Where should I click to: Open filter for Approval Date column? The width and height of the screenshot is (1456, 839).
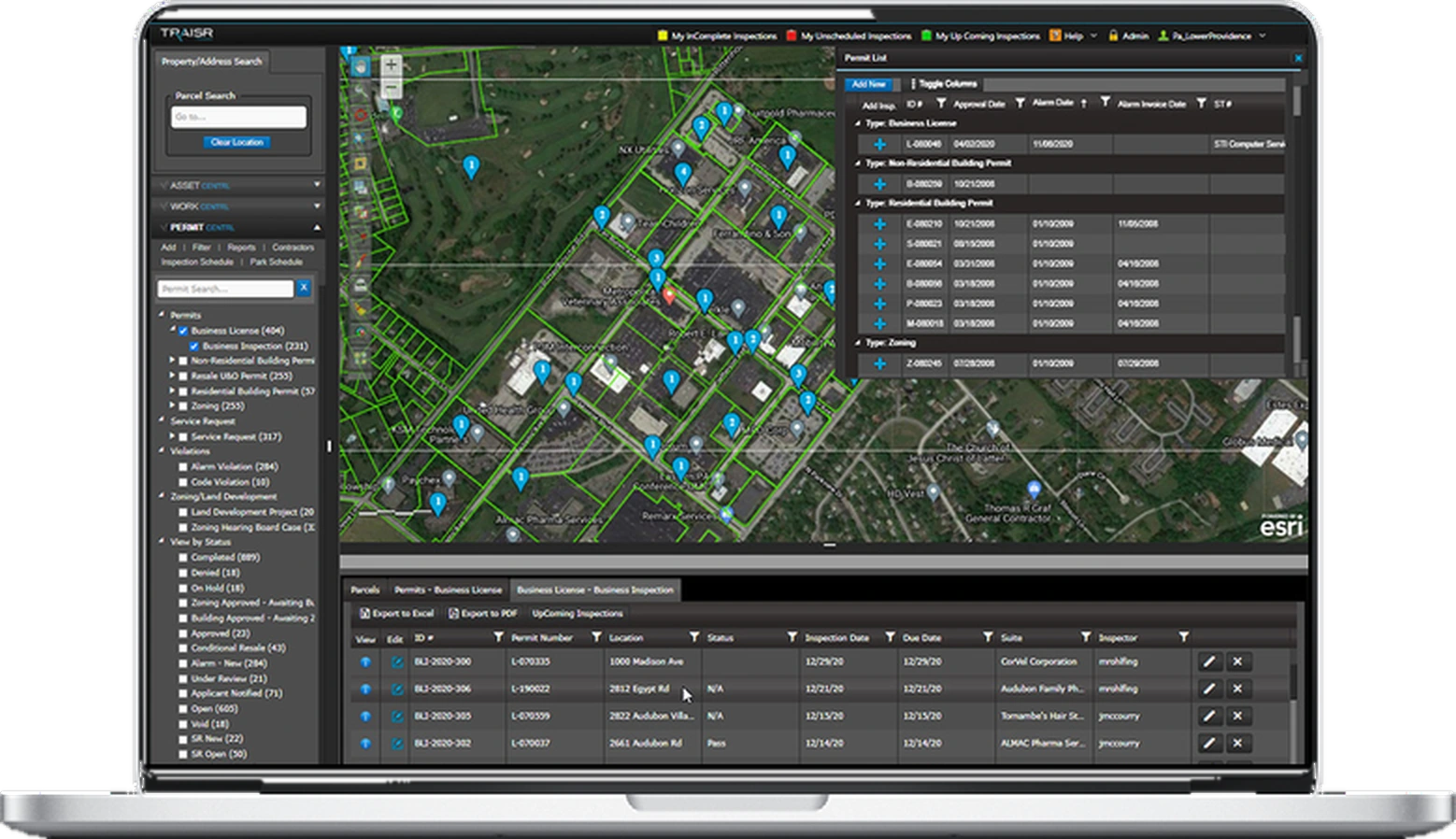[x=1020, y=104]
